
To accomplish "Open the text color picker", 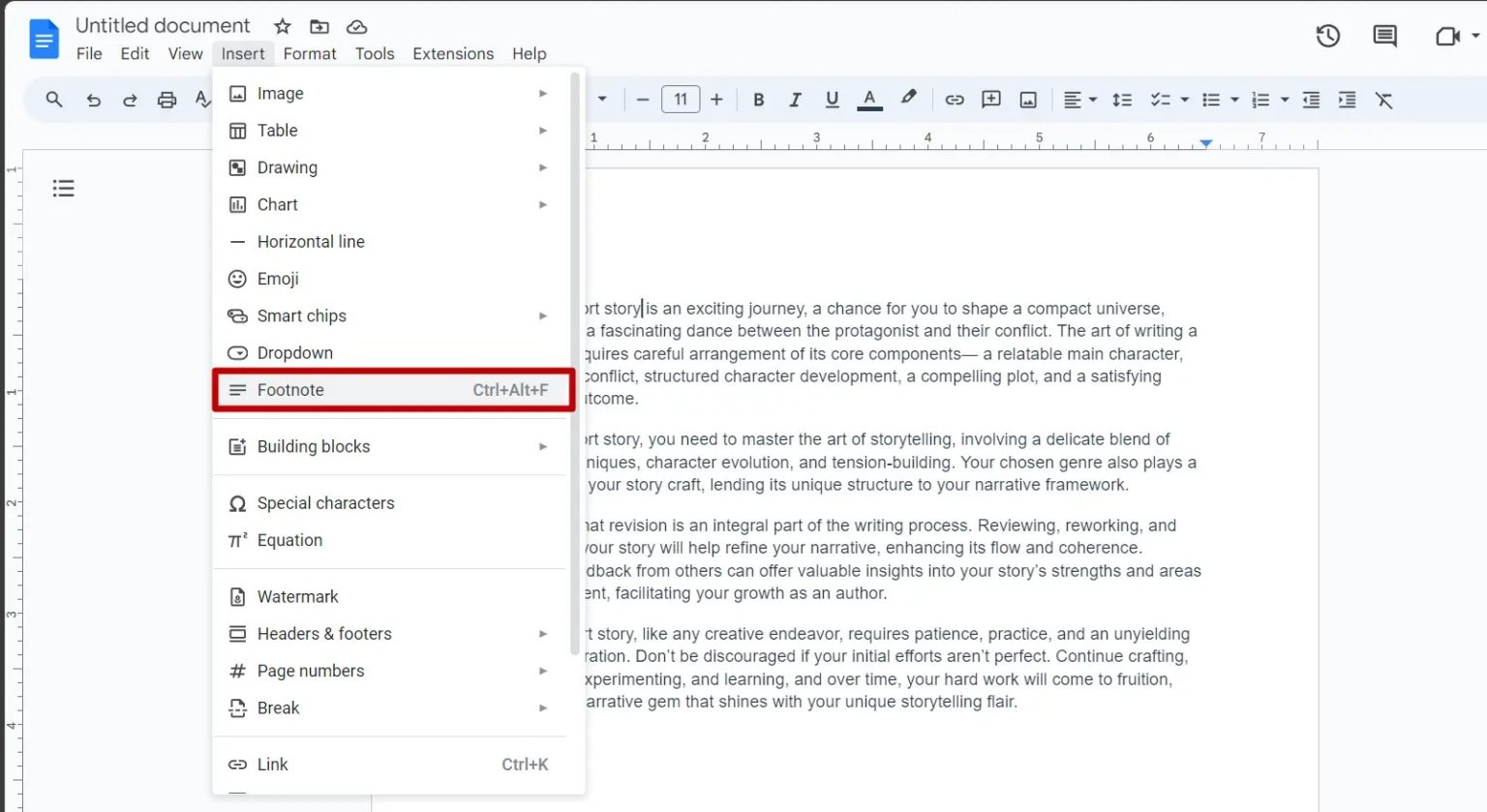I will tap(869, 99).
